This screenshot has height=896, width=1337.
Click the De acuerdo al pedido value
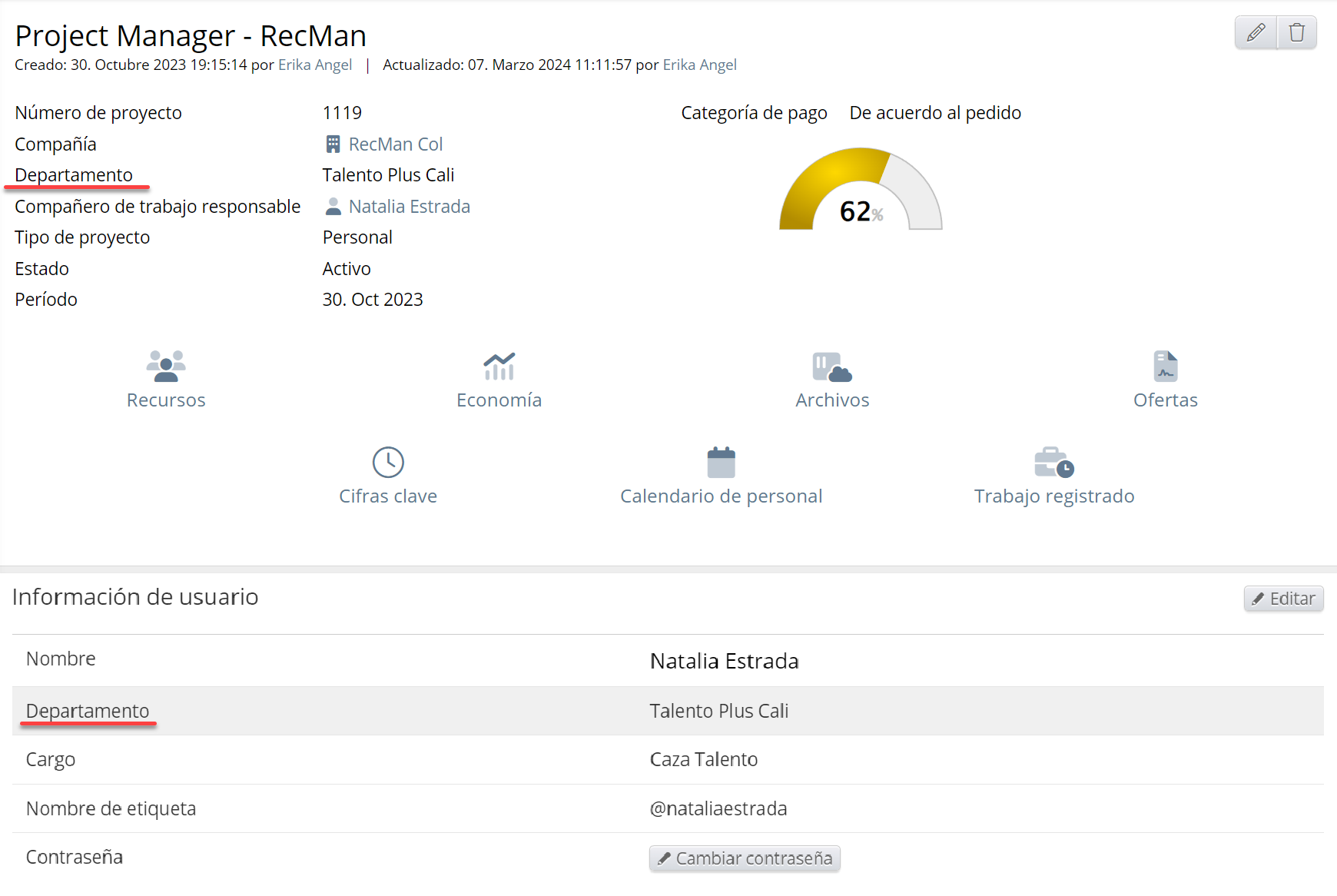pyautogui.click(x=935, y=113)
